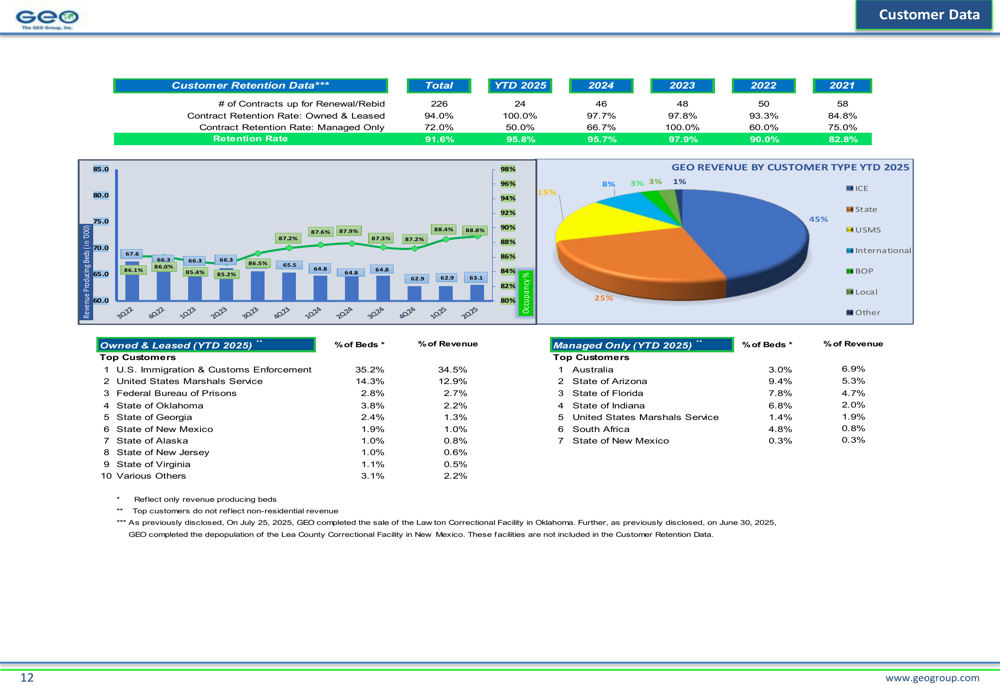Select the State of New Jersey row

(285, 452)
